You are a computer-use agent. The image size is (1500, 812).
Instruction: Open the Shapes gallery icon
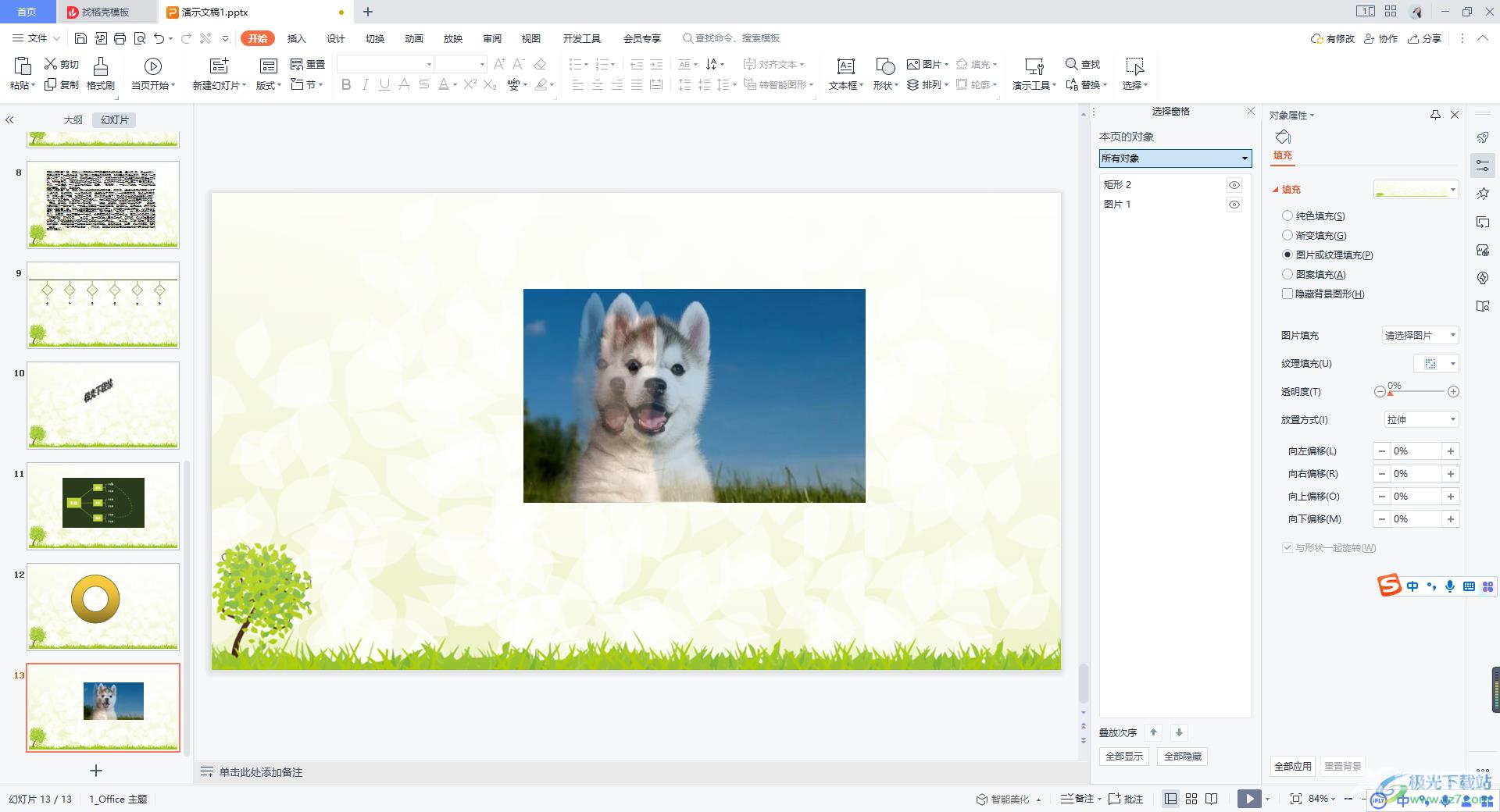885,66
